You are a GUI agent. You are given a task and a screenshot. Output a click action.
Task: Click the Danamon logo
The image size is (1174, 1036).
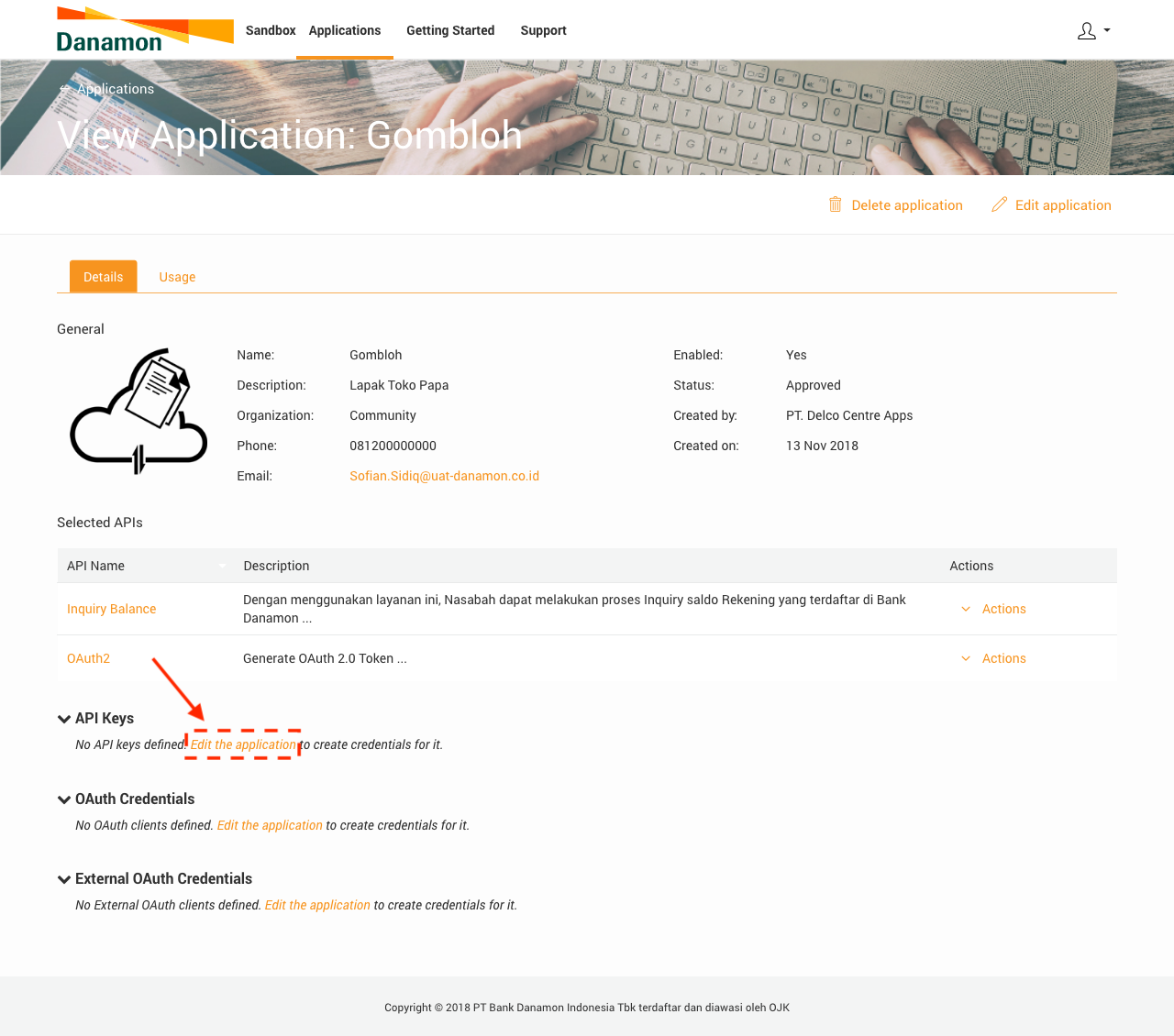tap(145, 29)
